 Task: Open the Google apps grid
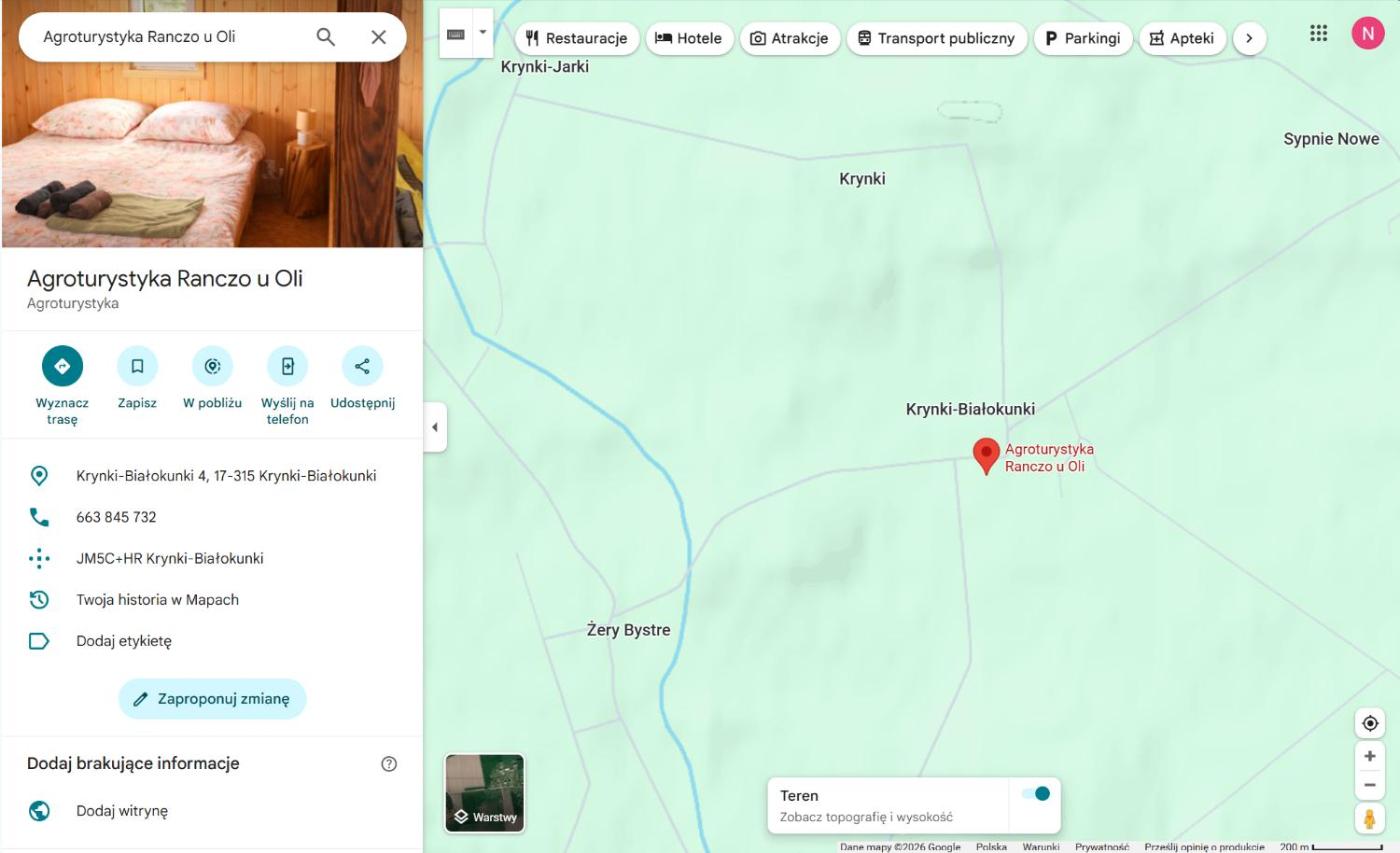point(1319,33)
